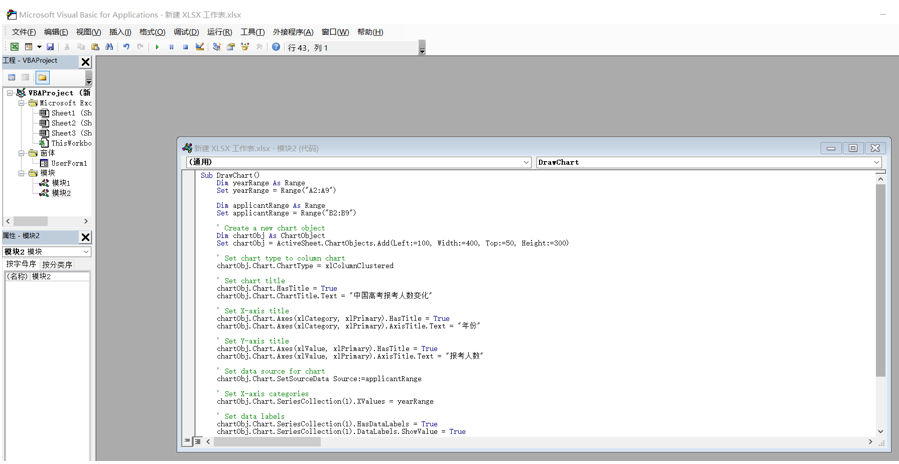This screenshot has height=464, width=899.
Task: Switch to the 按字母序 tab
Action: [x=21, y=264]
